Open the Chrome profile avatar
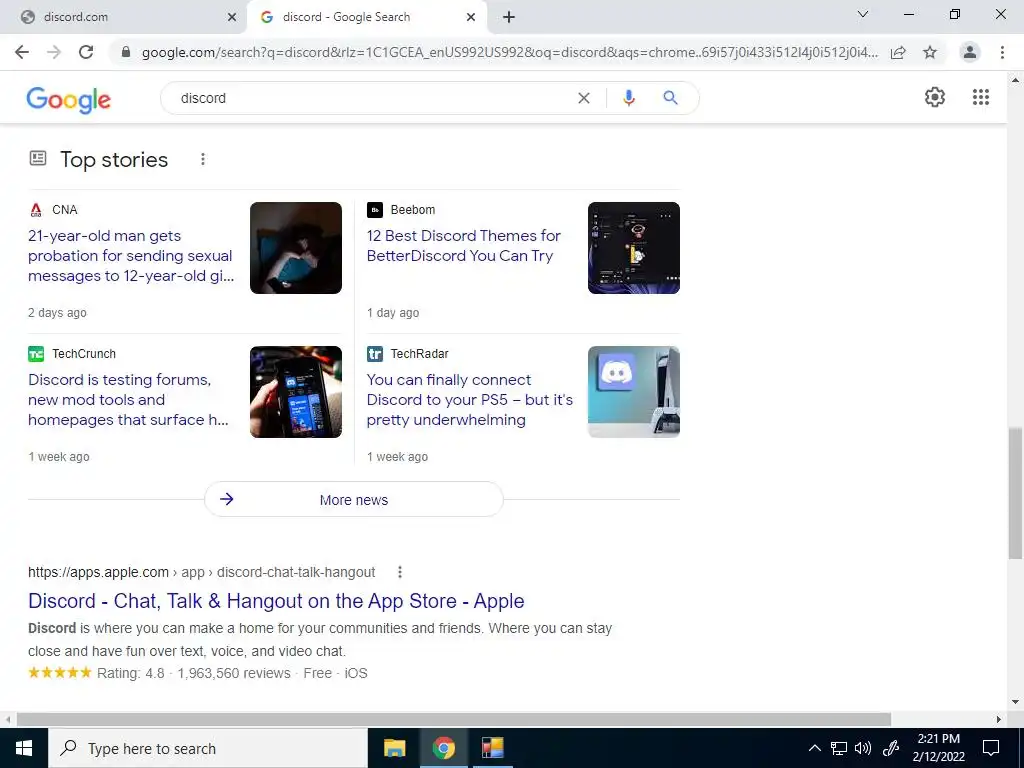This screenshot has height=768, width=1024. (x=970, y=52)
